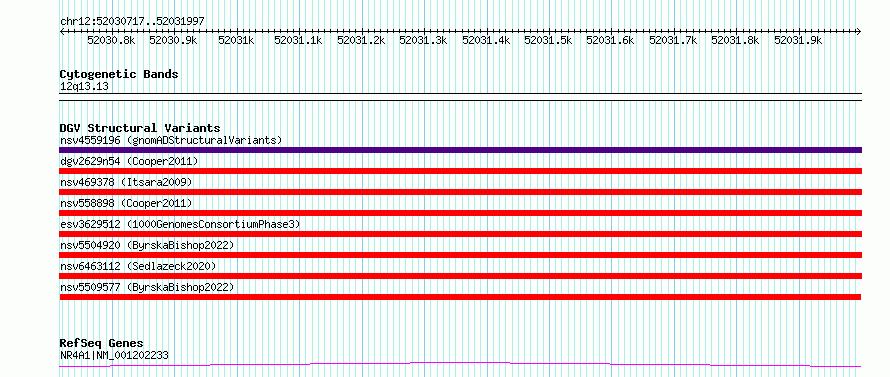
Task: Open the RefSeq Genes track title
Action: click(x=102, y=344)
